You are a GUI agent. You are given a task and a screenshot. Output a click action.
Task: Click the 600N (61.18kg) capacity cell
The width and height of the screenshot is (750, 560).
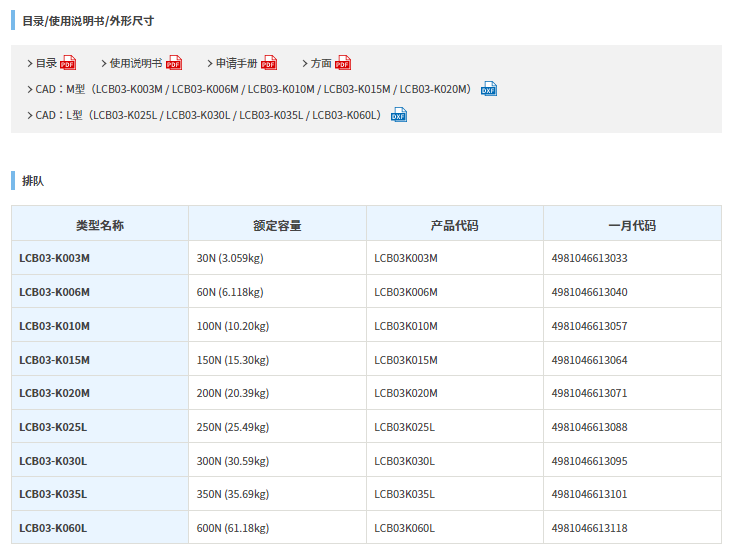pyautogui.click(x=277, y=527)
